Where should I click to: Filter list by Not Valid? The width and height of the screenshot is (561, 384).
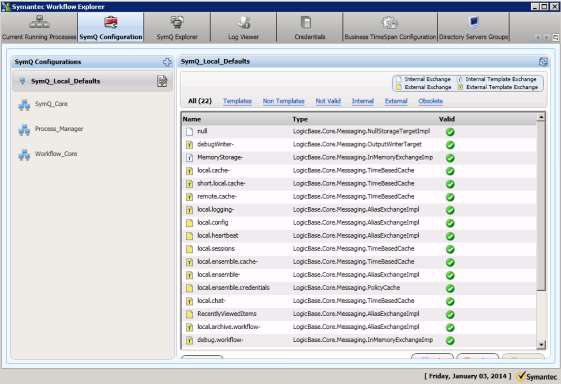coord(328,101)
